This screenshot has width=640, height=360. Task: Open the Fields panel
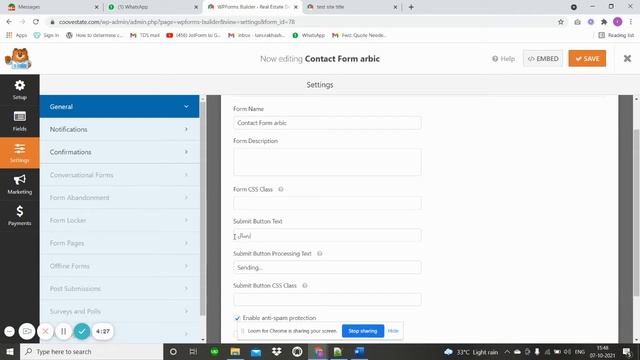coord(20,122)
